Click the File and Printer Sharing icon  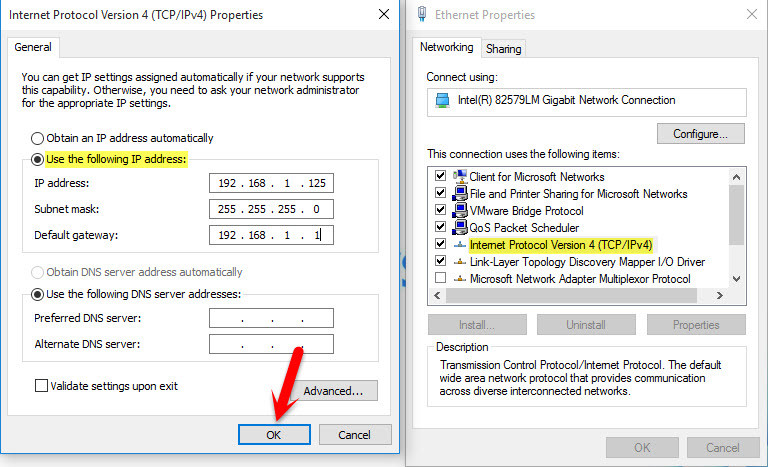tap(460, 194)
